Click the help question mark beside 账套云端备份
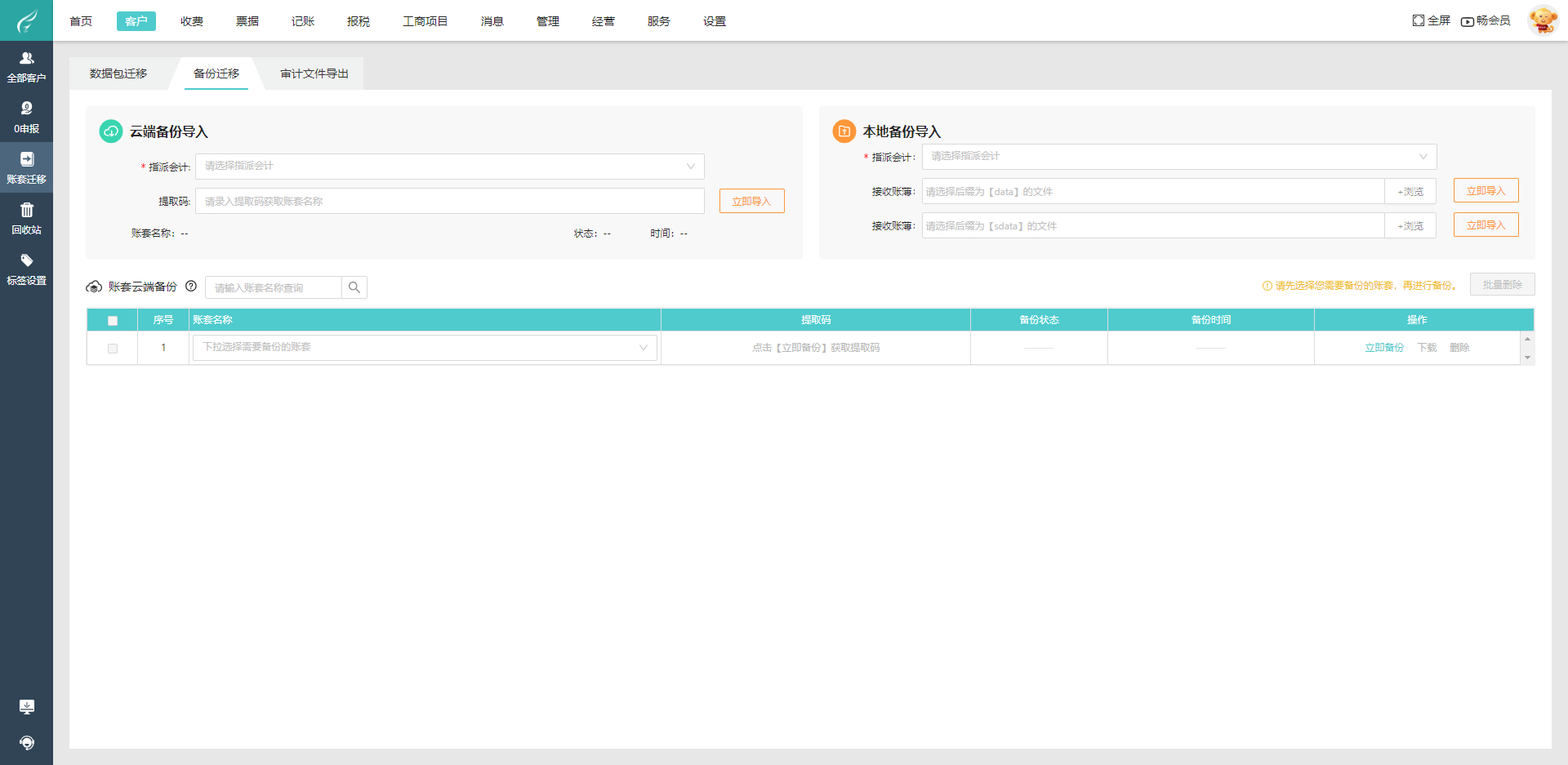 click(x=191, y=286)
